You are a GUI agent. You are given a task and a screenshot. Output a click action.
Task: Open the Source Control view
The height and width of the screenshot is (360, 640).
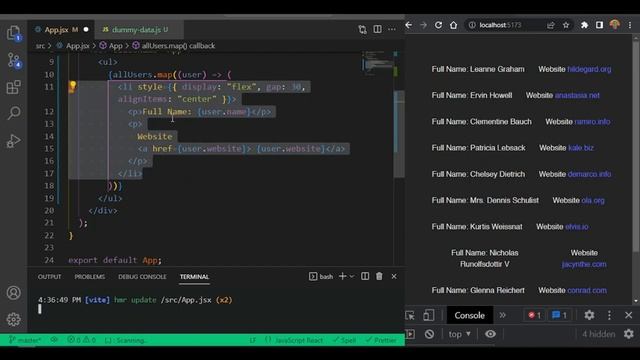(x=14, y=60)
